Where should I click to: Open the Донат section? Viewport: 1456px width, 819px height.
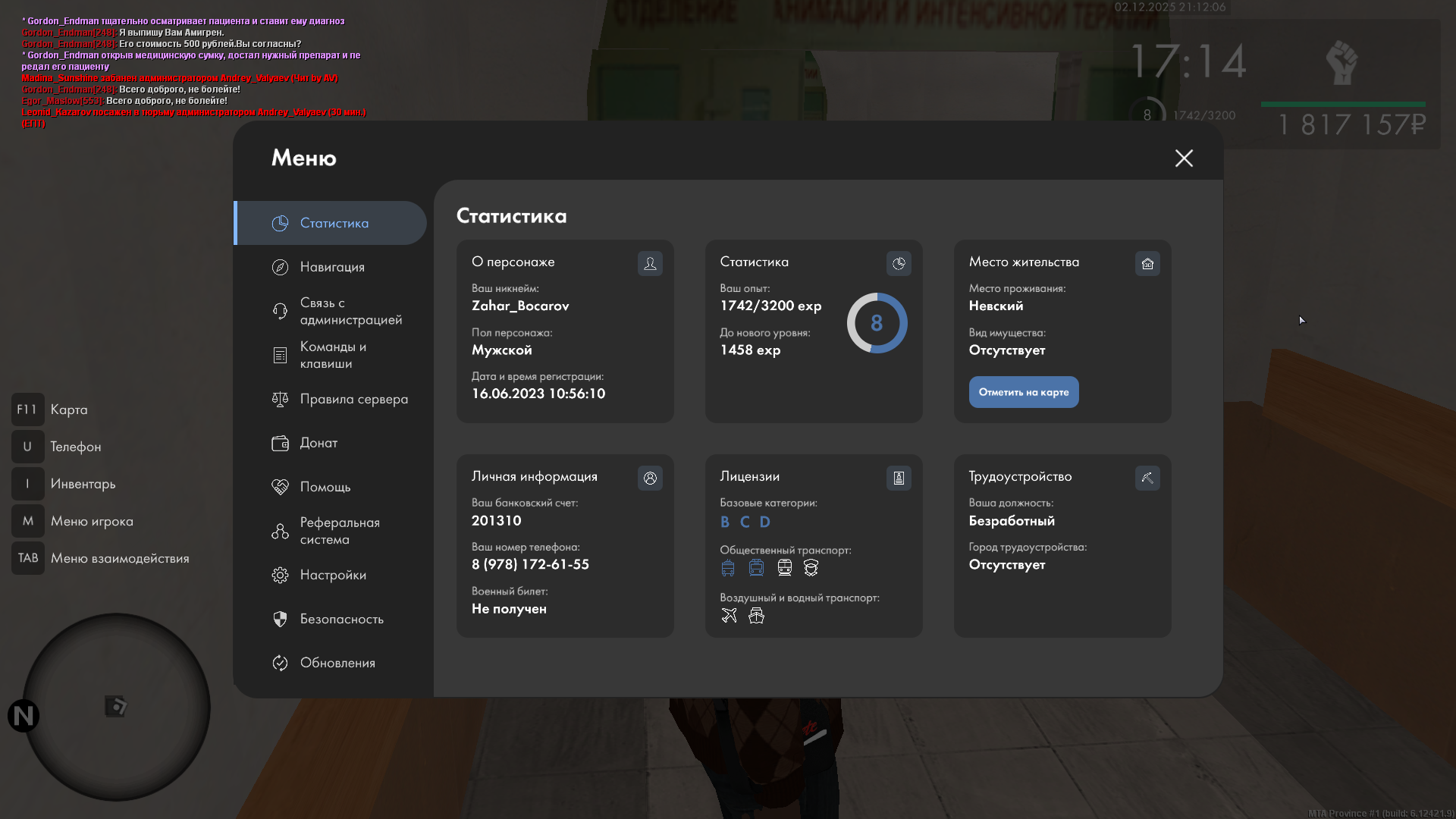click(x=318, y=443)
